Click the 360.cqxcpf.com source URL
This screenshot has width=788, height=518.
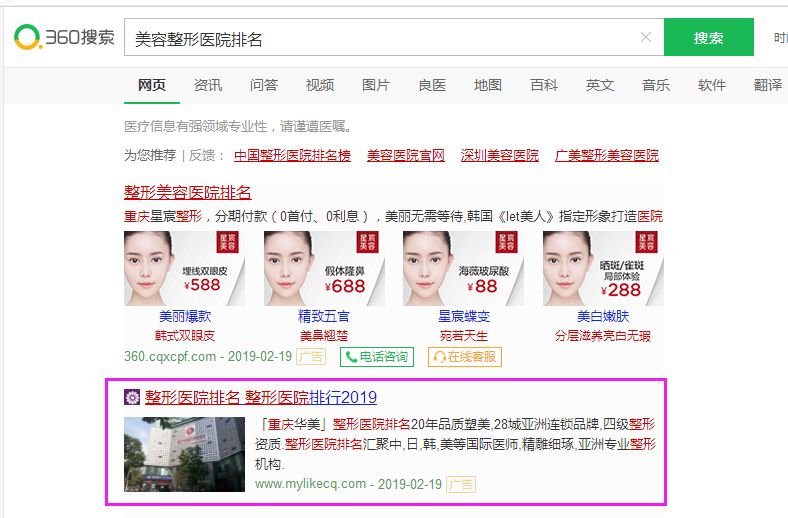pyautogui.click(x=170, y=357)
